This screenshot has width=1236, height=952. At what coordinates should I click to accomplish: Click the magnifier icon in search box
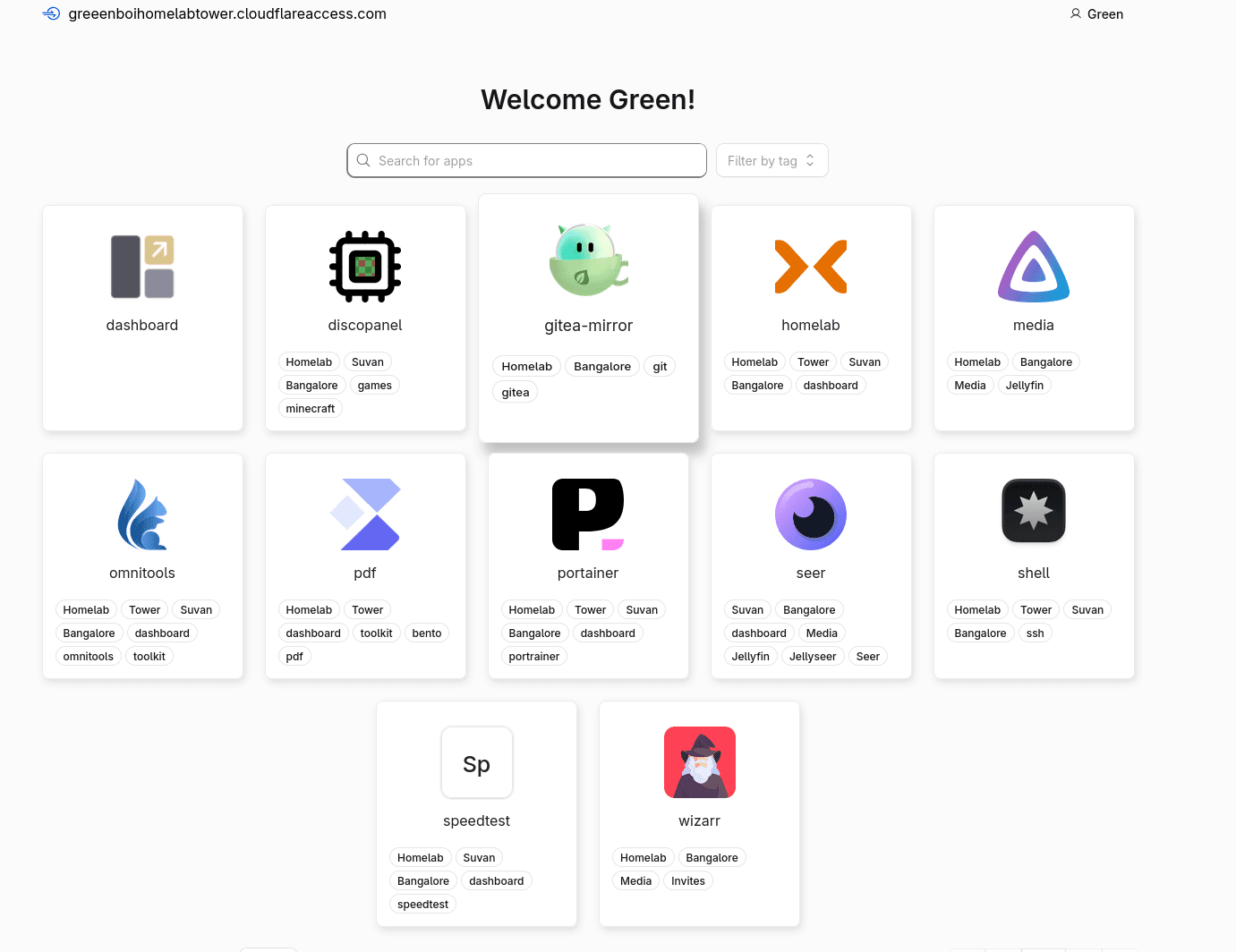click(x=363, y=160)
